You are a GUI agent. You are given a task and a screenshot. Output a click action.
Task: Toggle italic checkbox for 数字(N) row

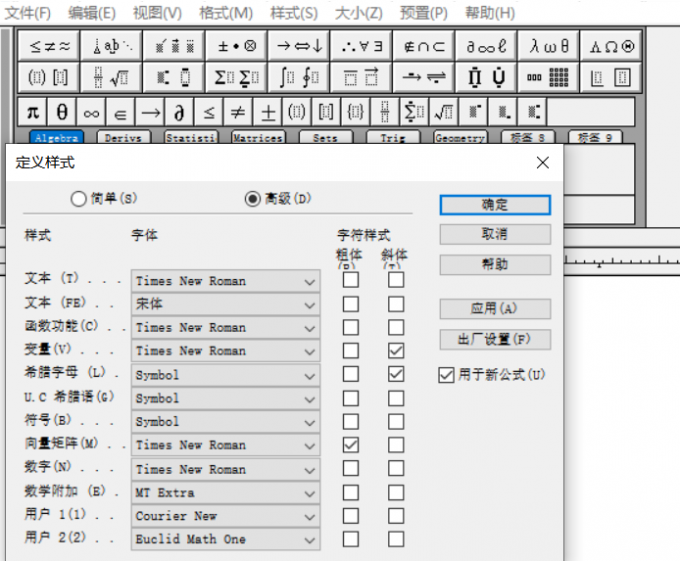[396, 468]
